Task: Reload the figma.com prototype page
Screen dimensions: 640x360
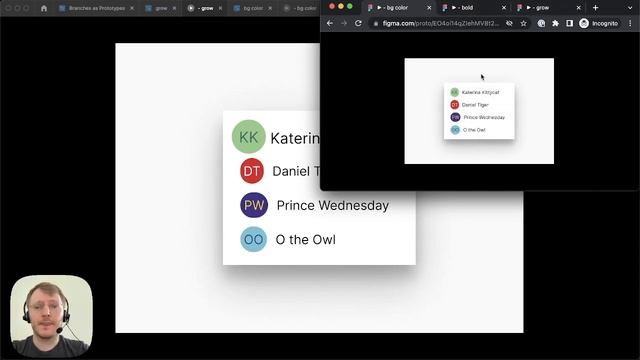Action: click(358, 24)
